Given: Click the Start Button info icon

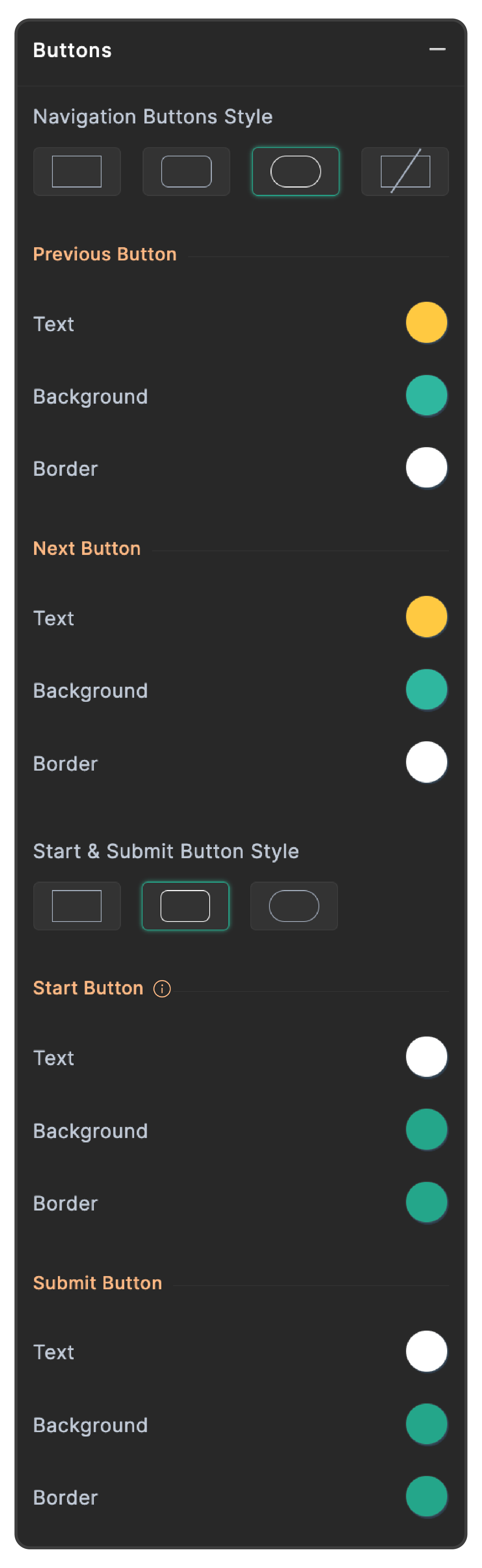Looking at the screenshot, I should (162, 989).
